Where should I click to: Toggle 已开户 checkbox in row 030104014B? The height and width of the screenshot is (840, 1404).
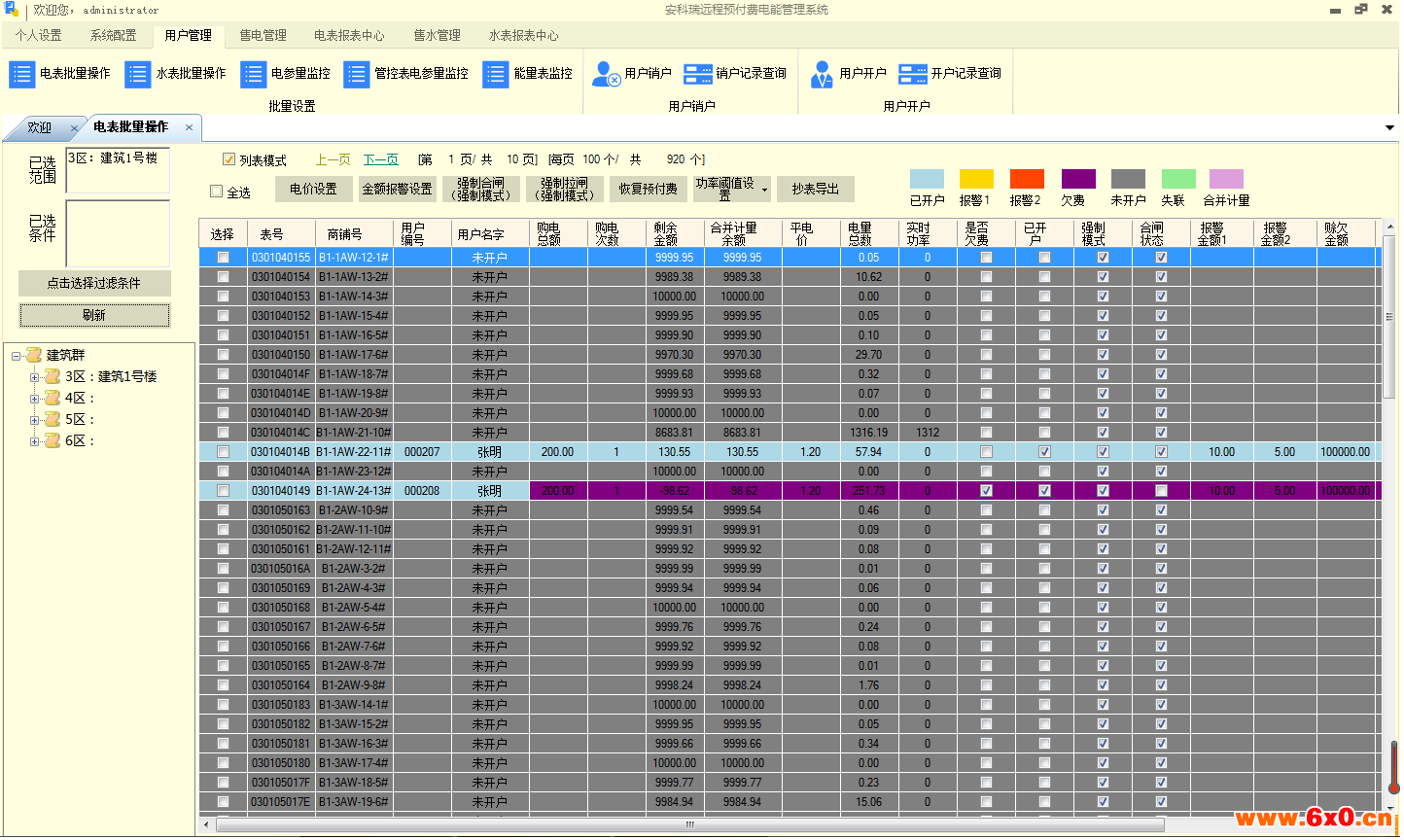pos(1044,452)
